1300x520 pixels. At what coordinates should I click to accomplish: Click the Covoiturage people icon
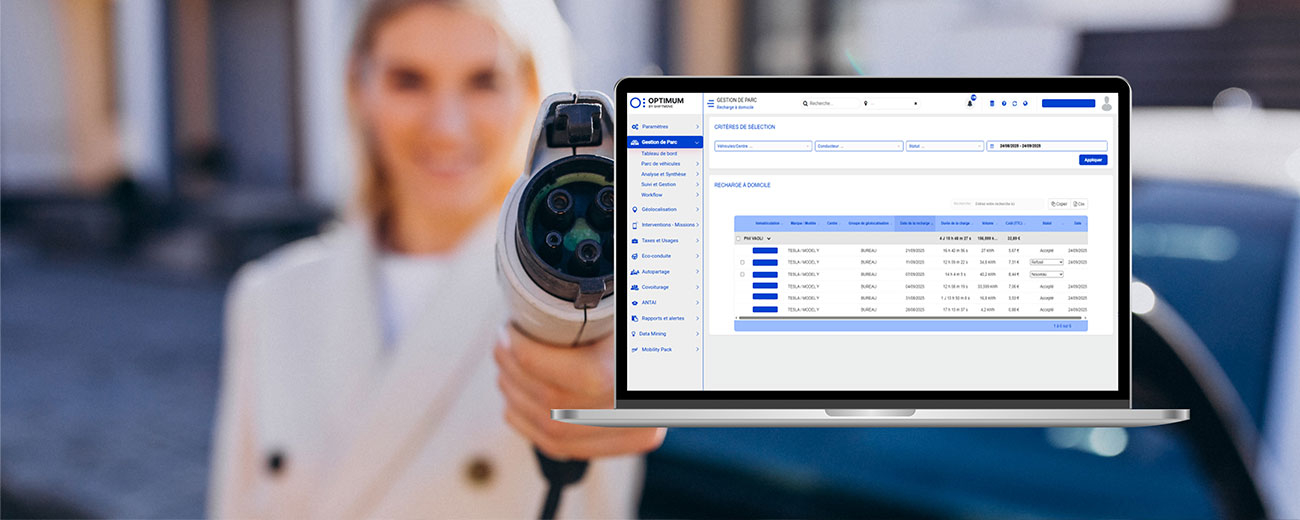pos(635,287)
